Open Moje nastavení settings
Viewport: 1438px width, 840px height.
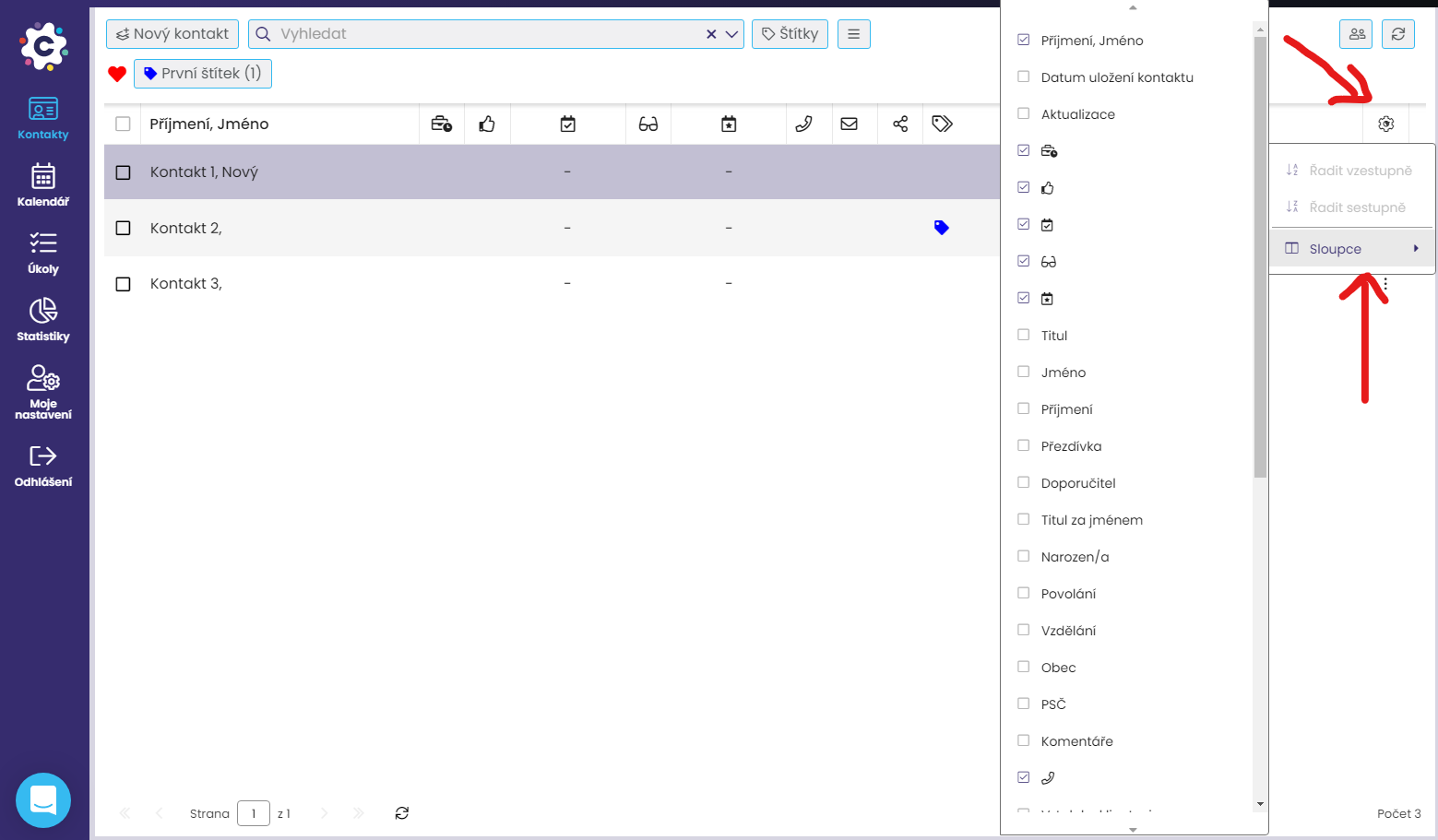(43, 391)
